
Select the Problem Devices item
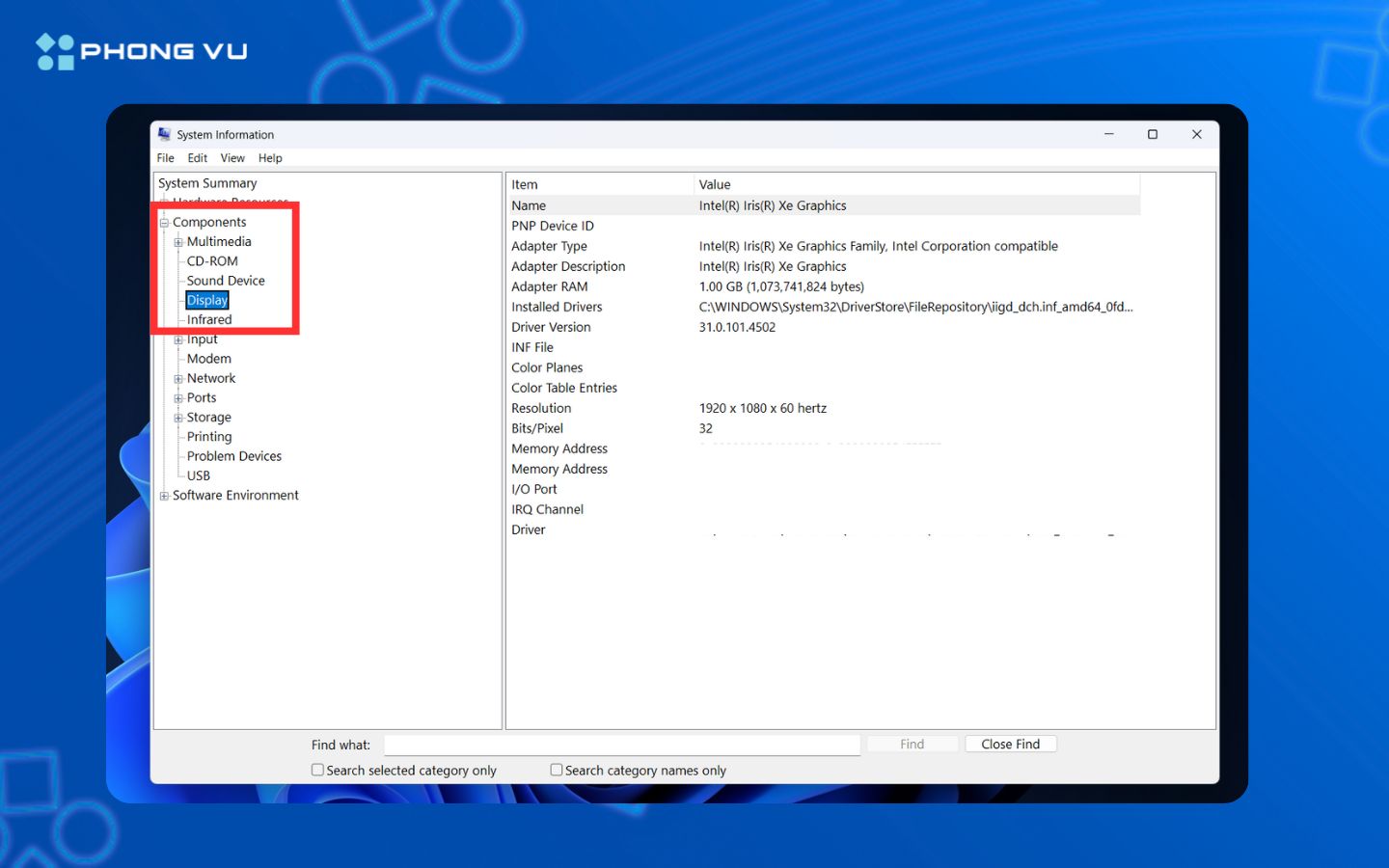click(234, 456)
